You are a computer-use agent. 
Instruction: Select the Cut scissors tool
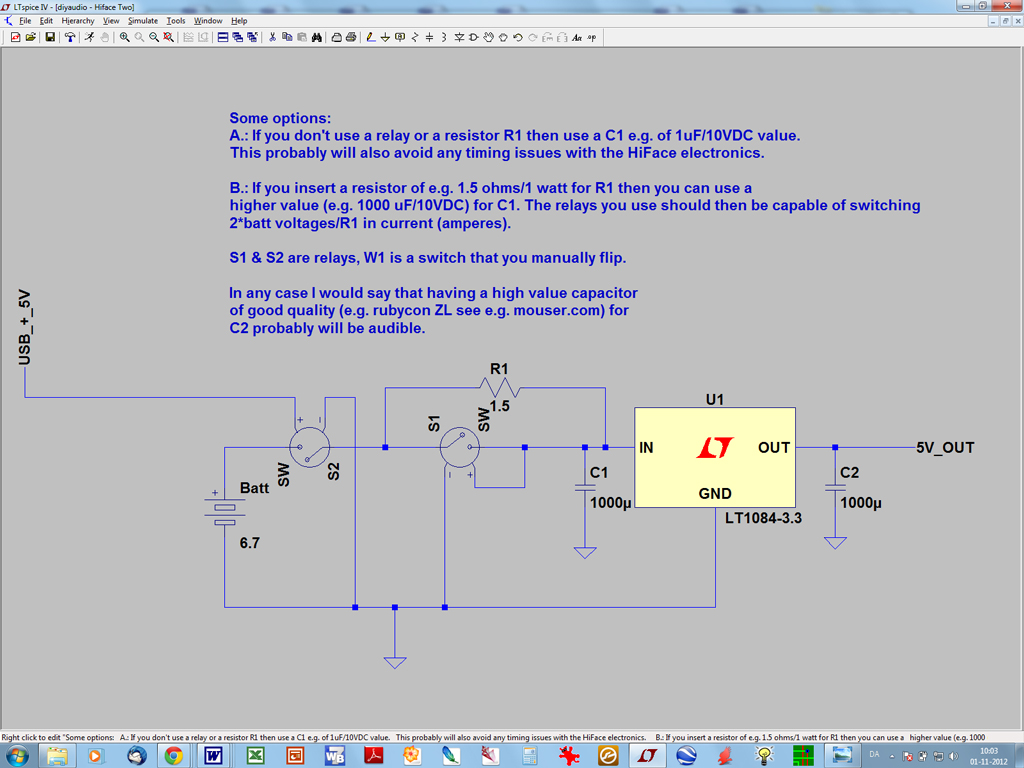[272, 38]
